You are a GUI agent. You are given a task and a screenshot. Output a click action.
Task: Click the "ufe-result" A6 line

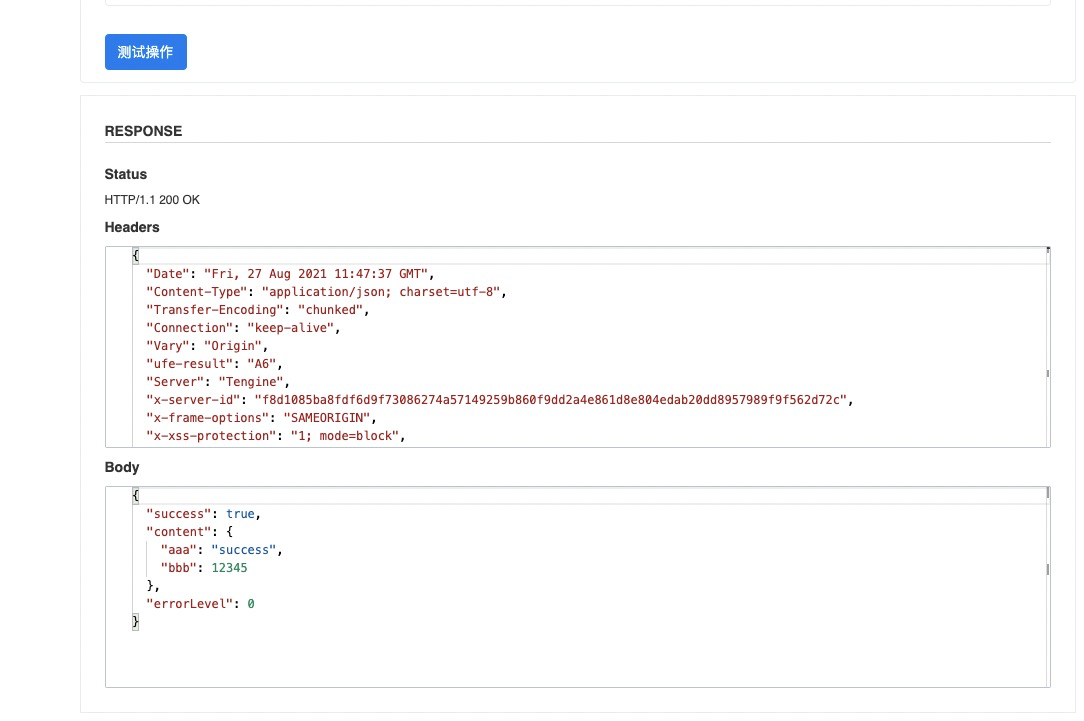[x=214, y=364]
